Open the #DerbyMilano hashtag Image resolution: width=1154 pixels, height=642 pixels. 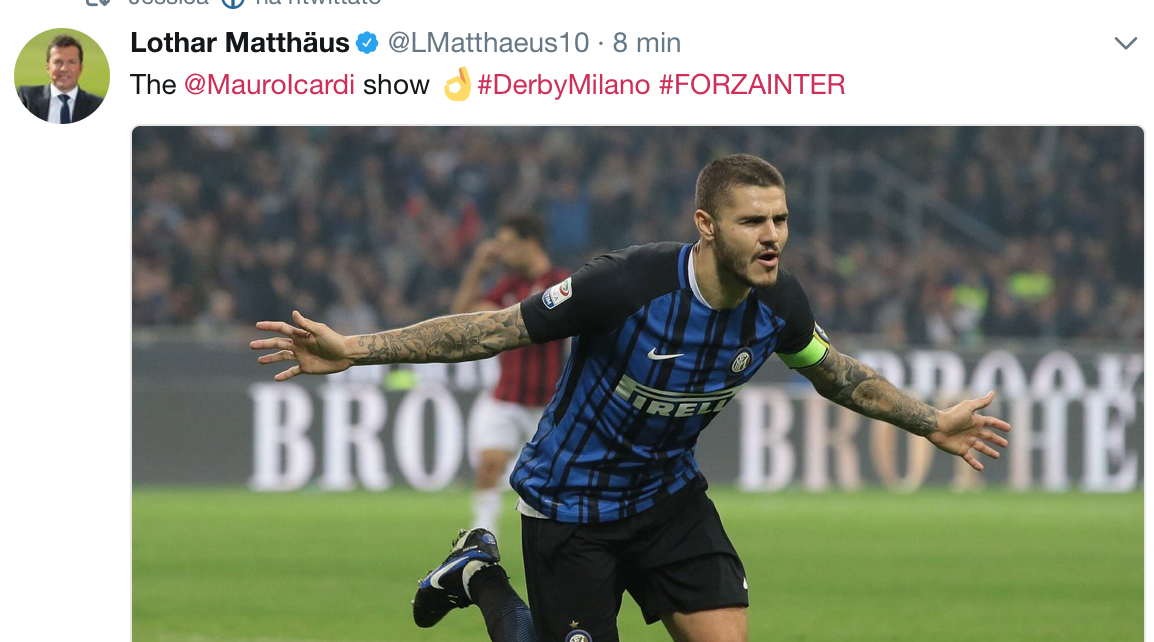pos(564,85)
